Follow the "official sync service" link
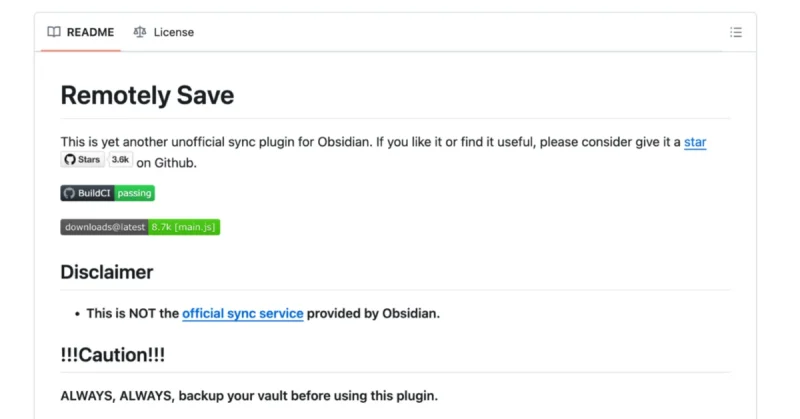The width and height of the screenshot is (800, 419). coord(243,313)
